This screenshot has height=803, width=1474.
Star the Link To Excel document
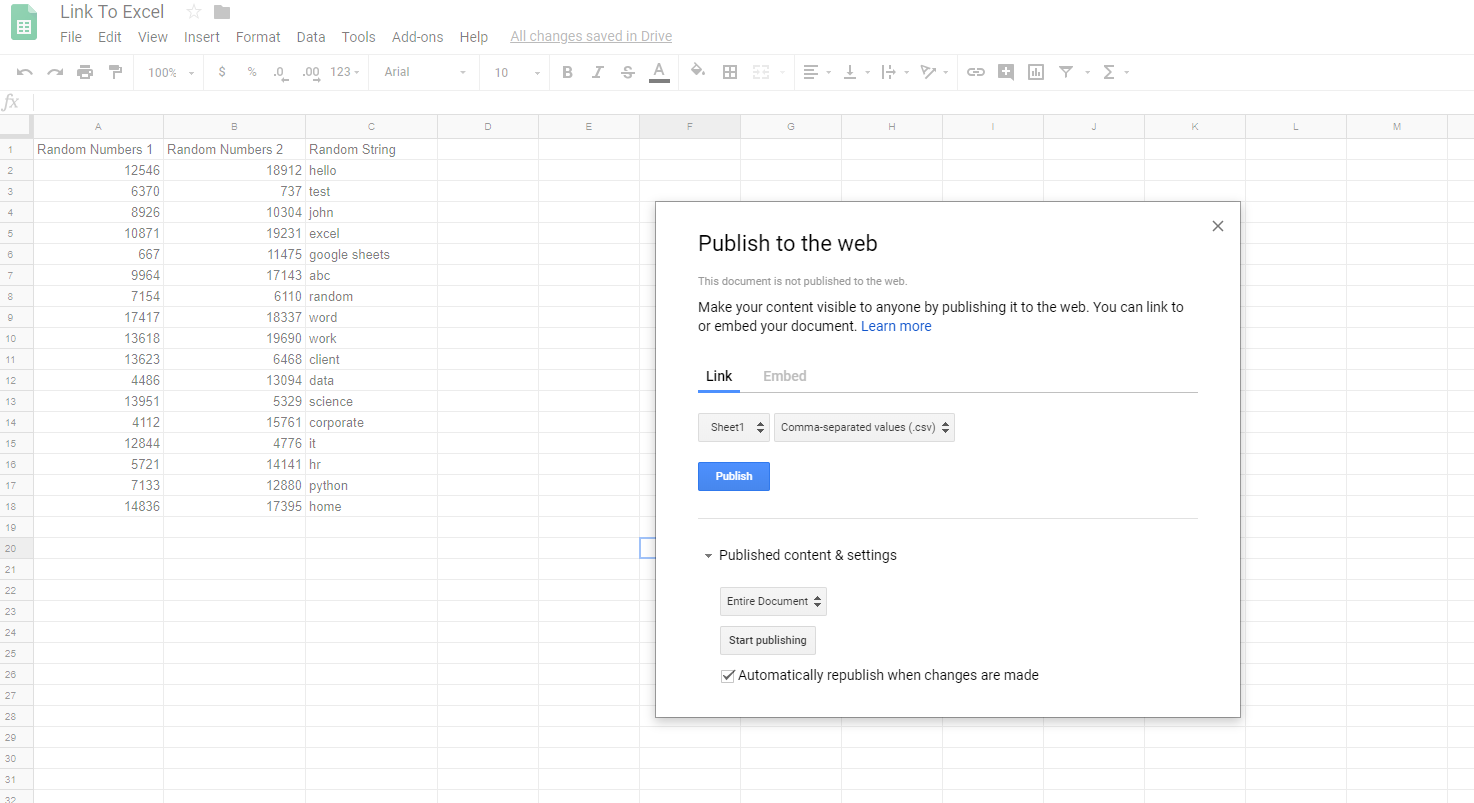coord(194,12)
